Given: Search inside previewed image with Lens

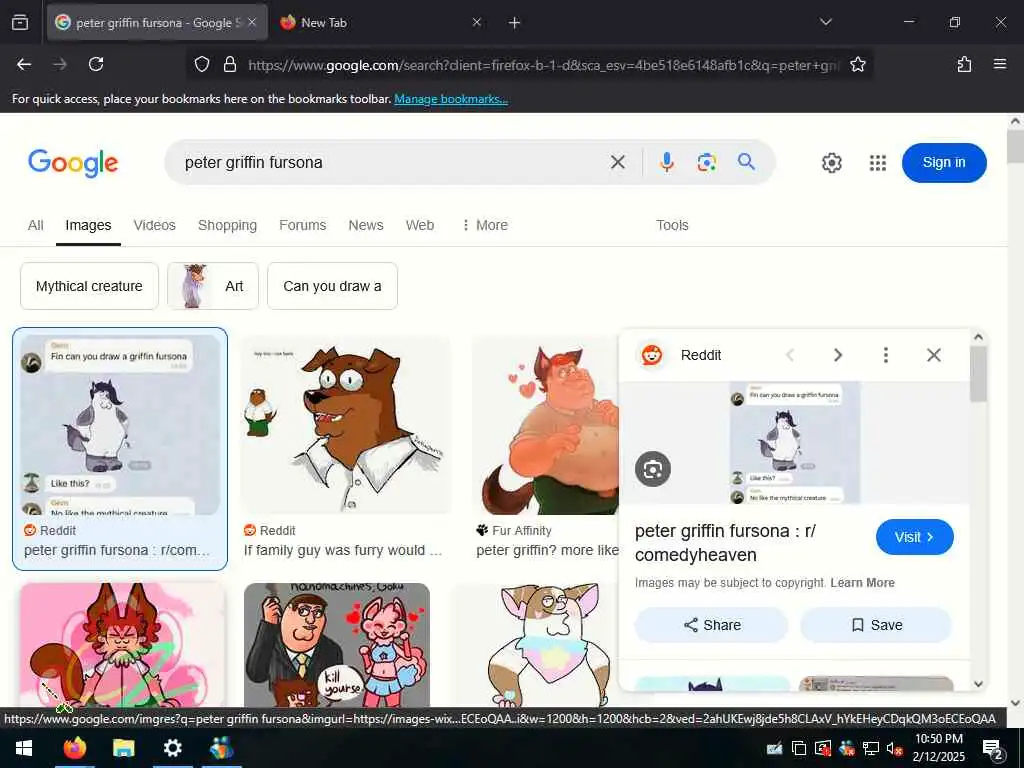Looking at the screenshot, I should [x=652, y=469].
